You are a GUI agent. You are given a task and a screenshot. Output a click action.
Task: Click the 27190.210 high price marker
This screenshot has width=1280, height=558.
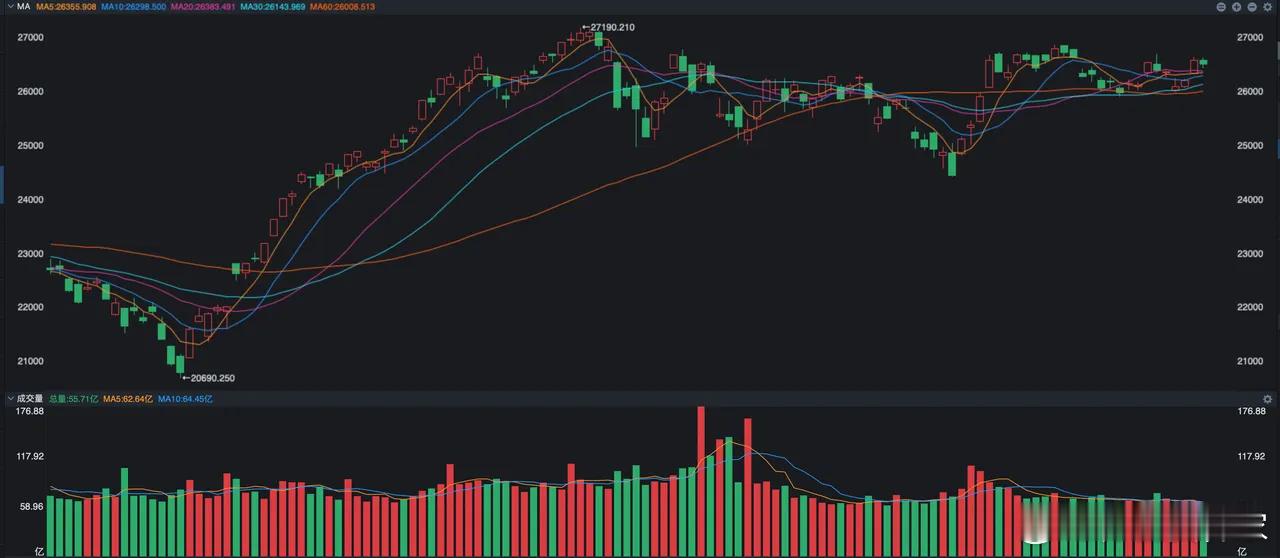(x=609, y=27)
